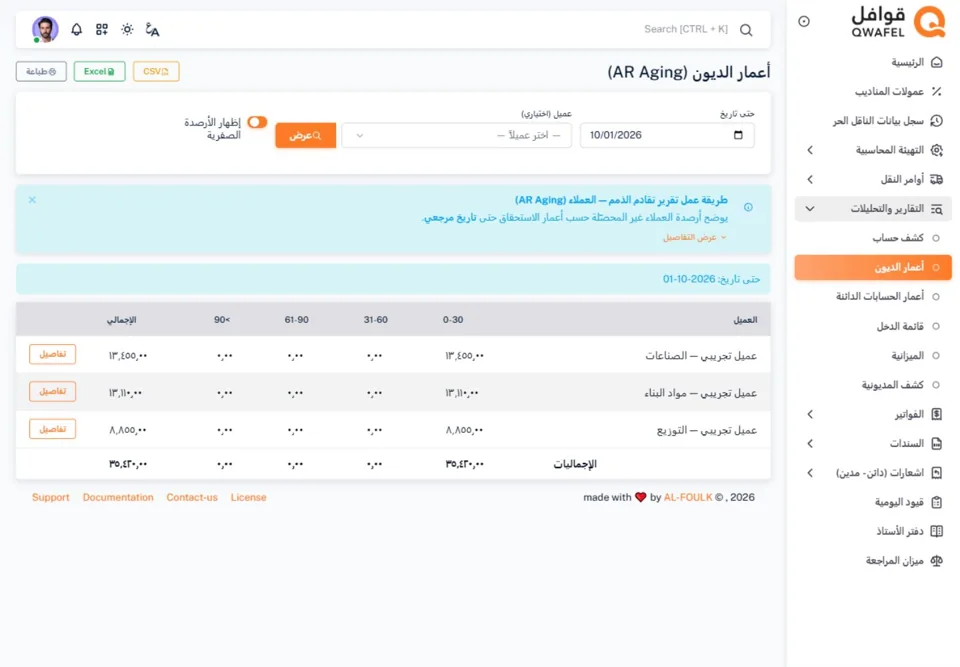The height and width of the screenshot is (667, 960).
Task: Open the notifications bell icon
Action: (77, 29)
